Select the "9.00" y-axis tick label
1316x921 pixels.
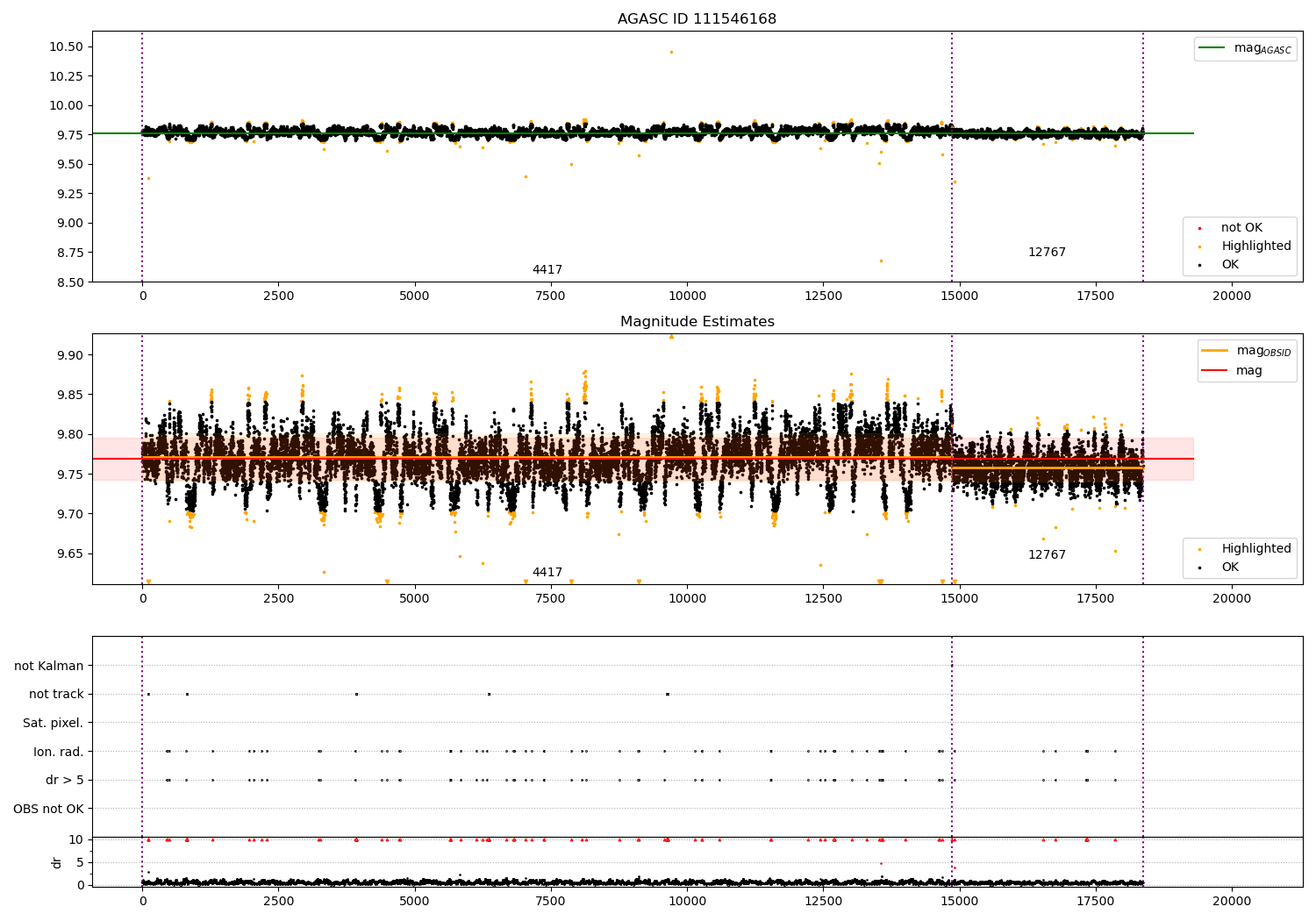(x=70, y=223)
